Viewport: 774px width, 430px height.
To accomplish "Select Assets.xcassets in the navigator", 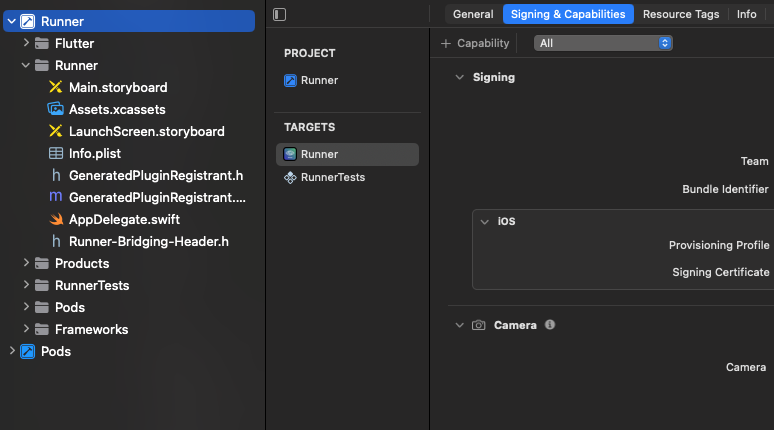I will (x=117, y=110).
